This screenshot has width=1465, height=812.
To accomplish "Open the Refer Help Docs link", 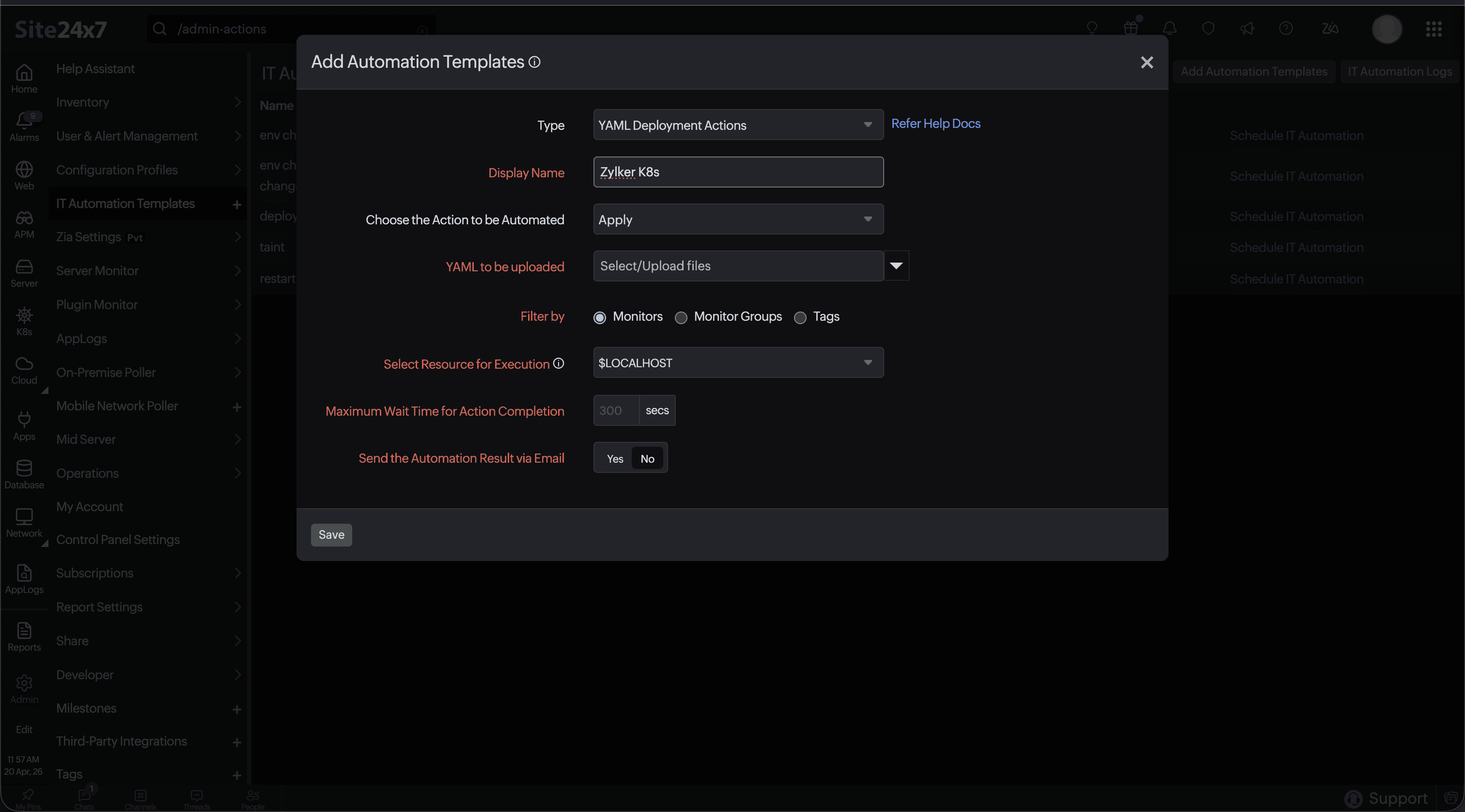I will (935, 124).
